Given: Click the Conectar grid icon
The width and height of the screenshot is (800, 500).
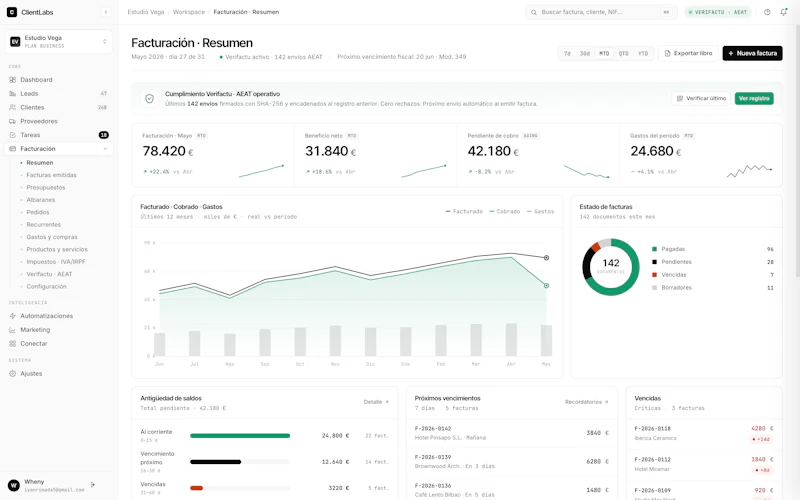Looking at the screenshot, I should point(12,343).
